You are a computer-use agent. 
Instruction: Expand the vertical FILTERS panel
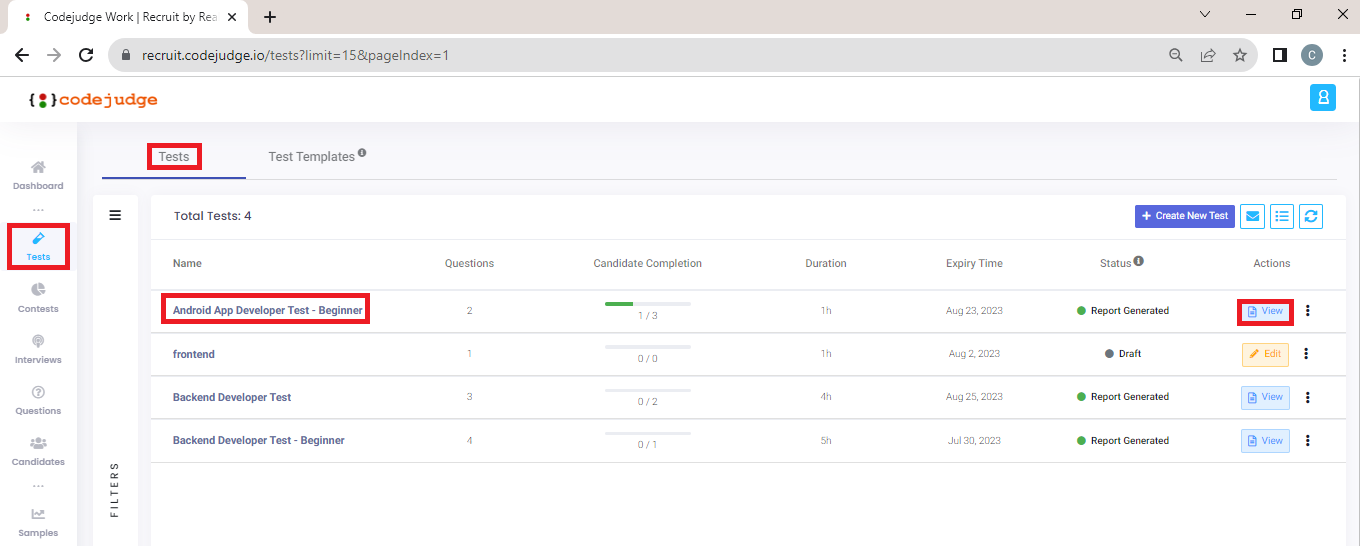point(115,489)
